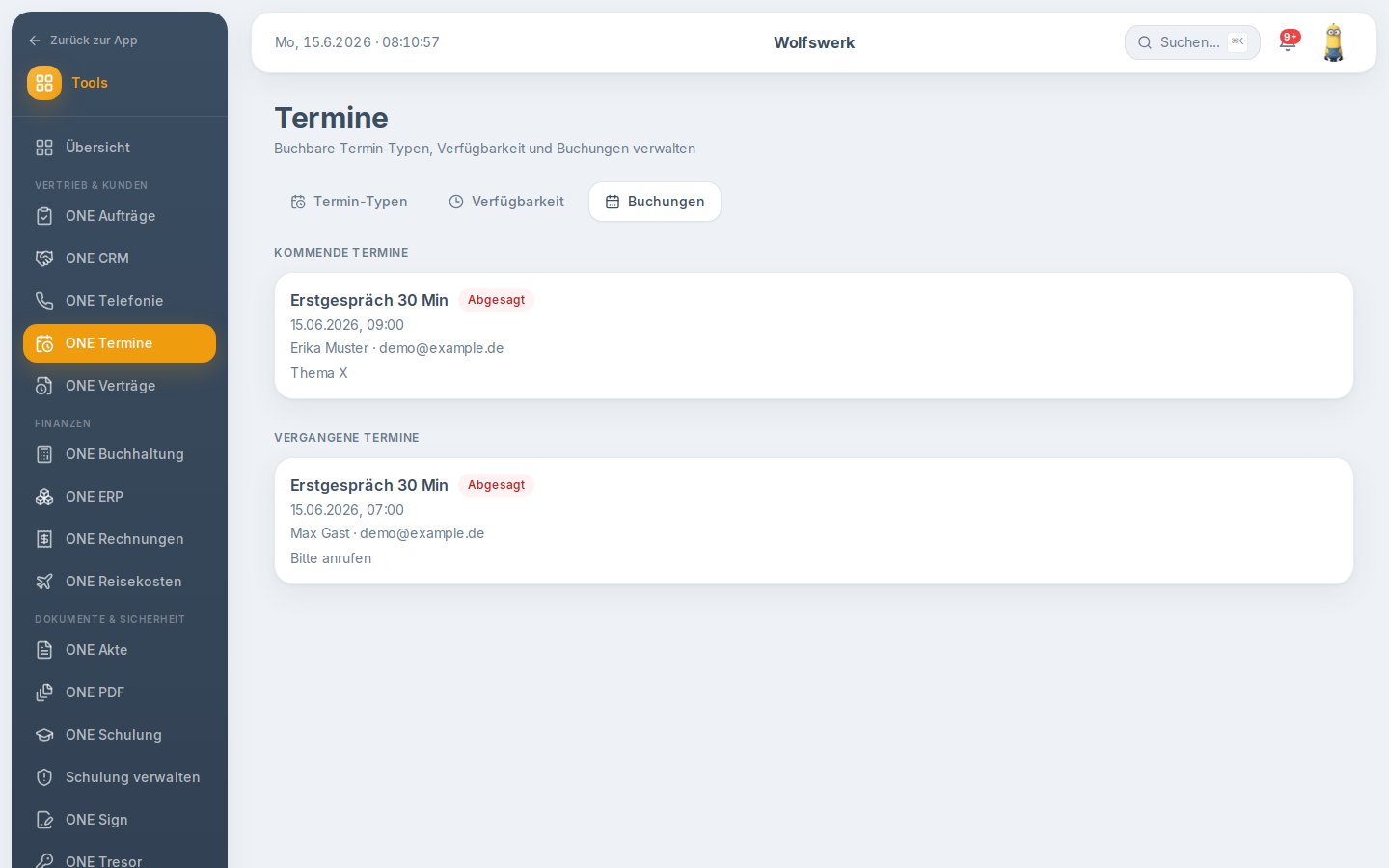Click the Schulung verwalten shield icon
Screen dimensions: 1389x868
pyautogui.click(x=44, y=777)
